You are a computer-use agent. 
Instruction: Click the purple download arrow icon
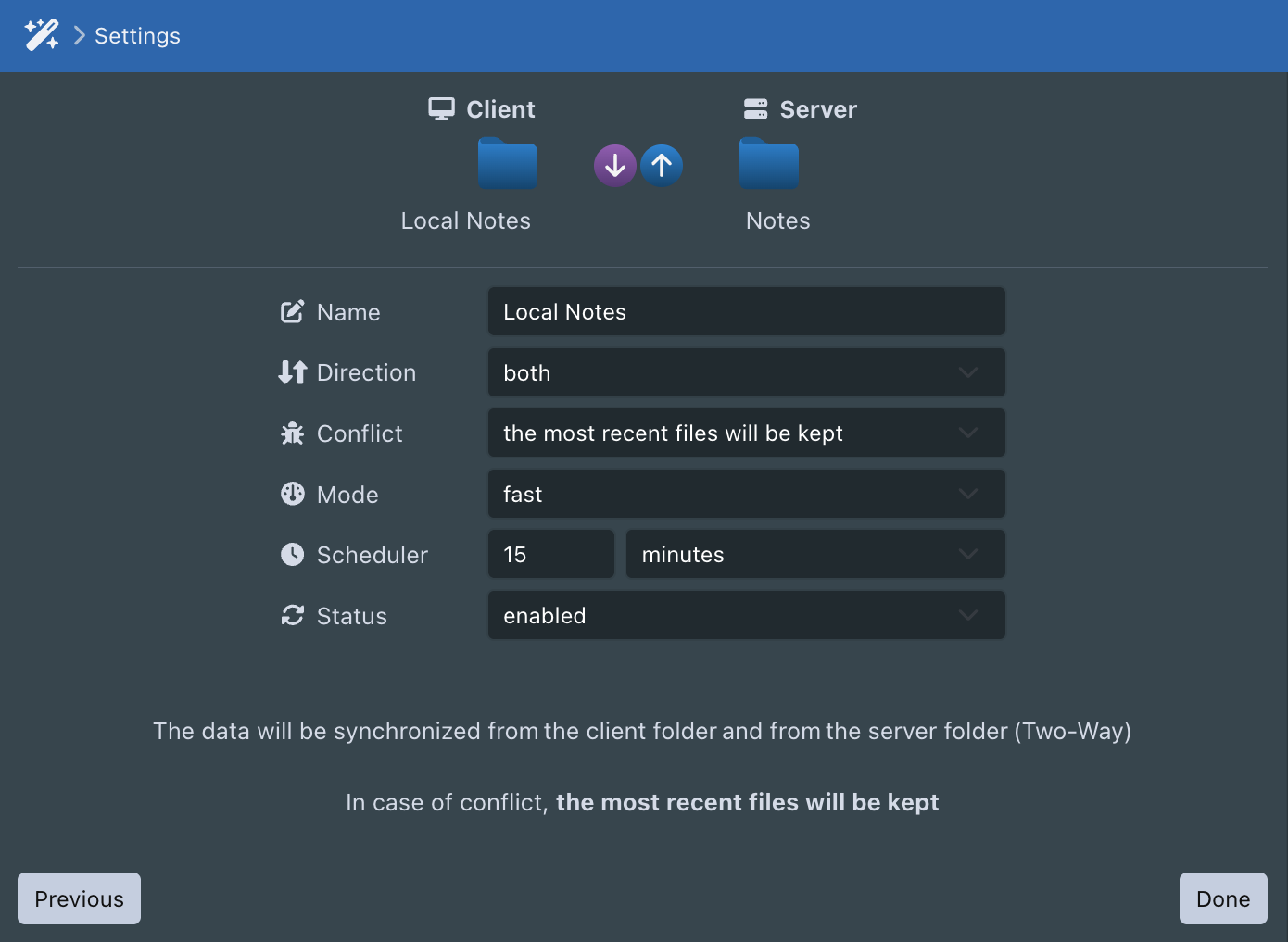tap(614, 165)
